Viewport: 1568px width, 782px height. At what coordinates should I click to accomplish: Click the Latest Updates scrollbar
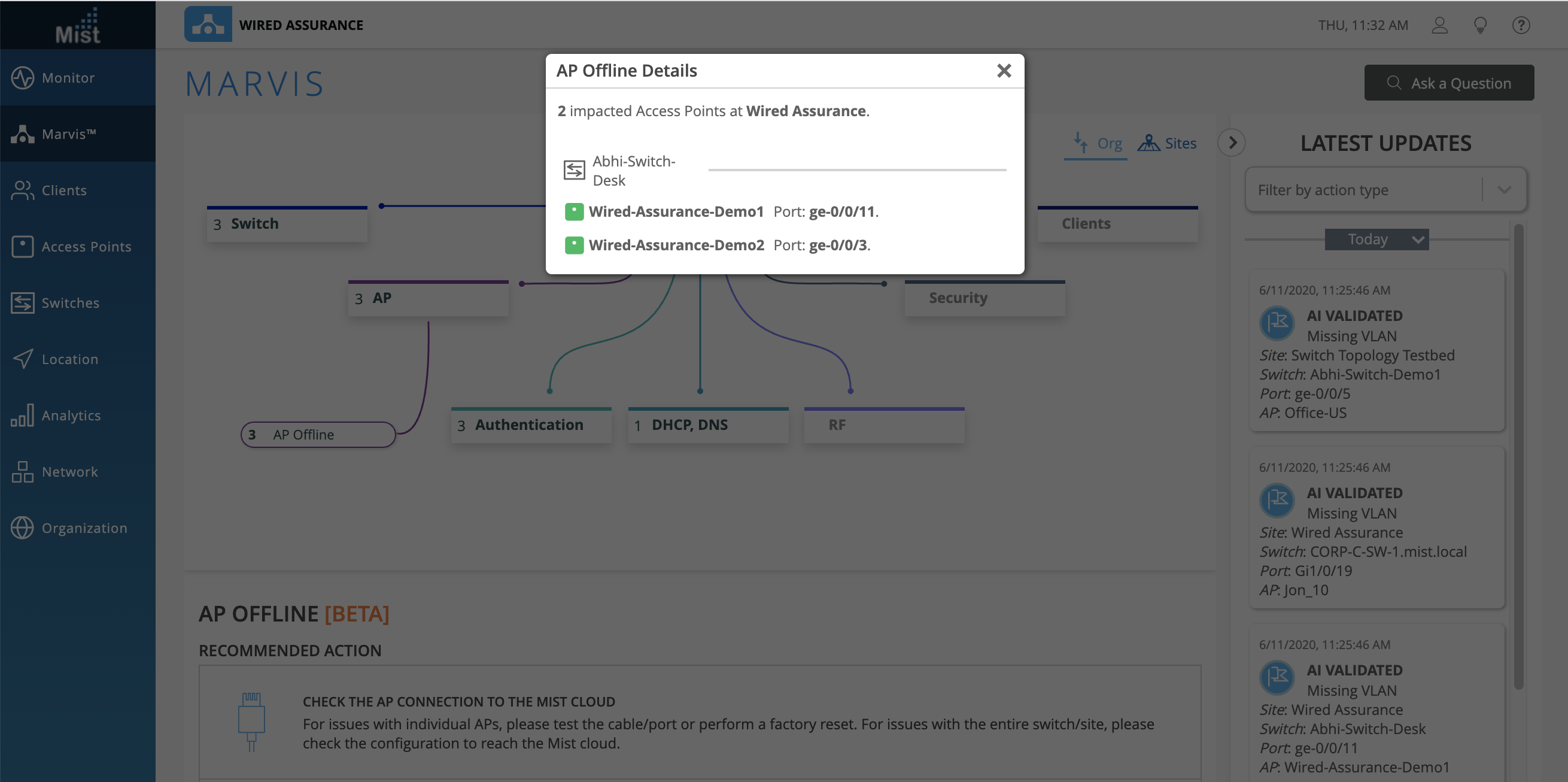1518,456
